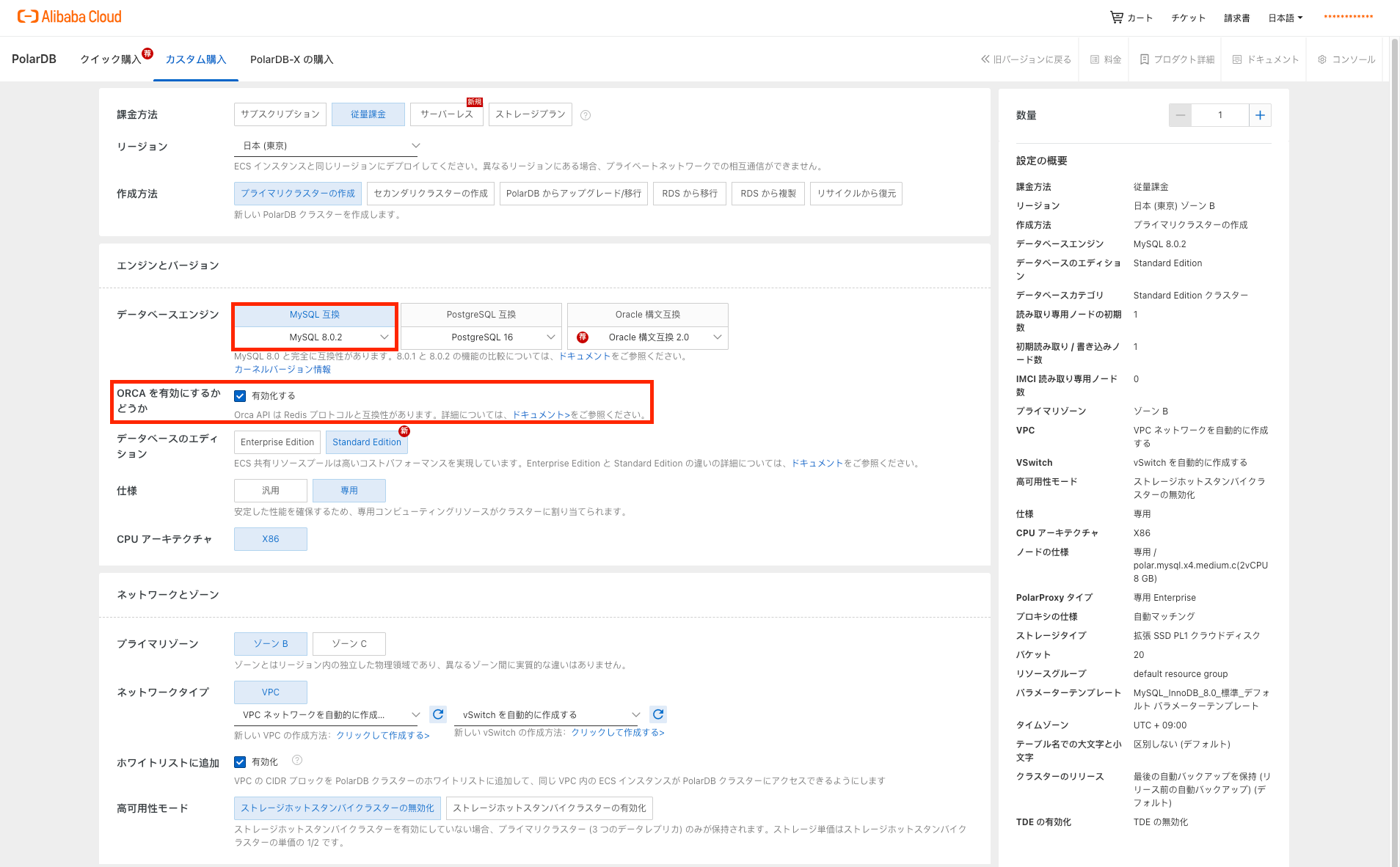Open ドキュメント> link in Orca description
Viewport: 1400px width, 867px height.
pyautogui.click(x=541, y=415)
